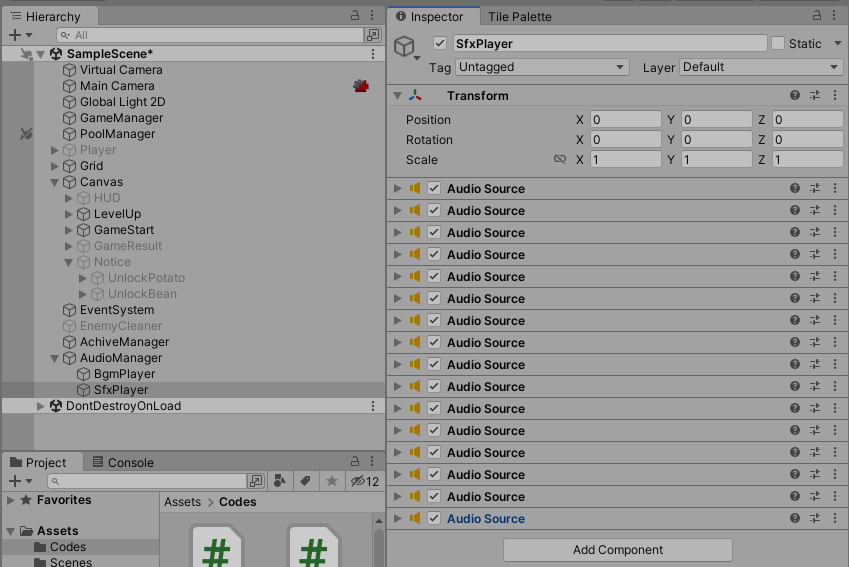This screenshot has height=567, width=849.
Task: Open the Inspector's three-dot options menu
Action: coord(834,15)
